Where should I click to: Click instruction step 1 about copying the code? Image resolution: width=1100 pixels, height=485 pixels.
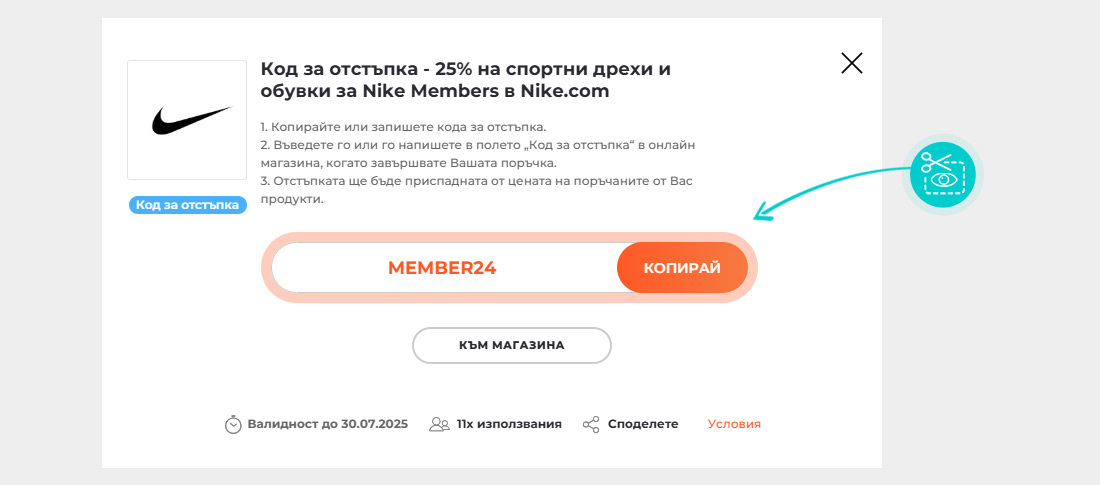point(403,127)
